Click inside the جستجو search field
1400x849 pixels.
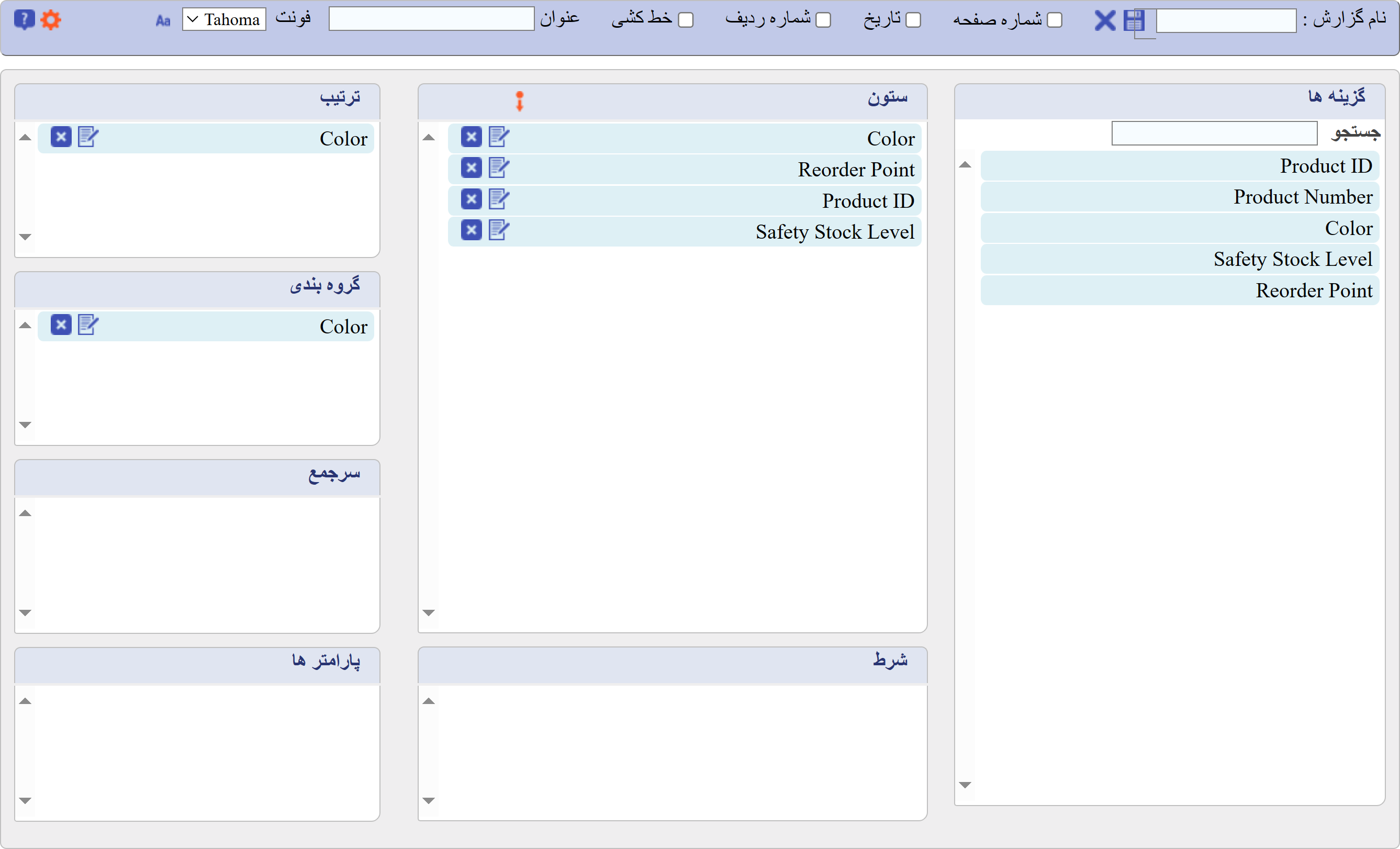coord(1214,133)
